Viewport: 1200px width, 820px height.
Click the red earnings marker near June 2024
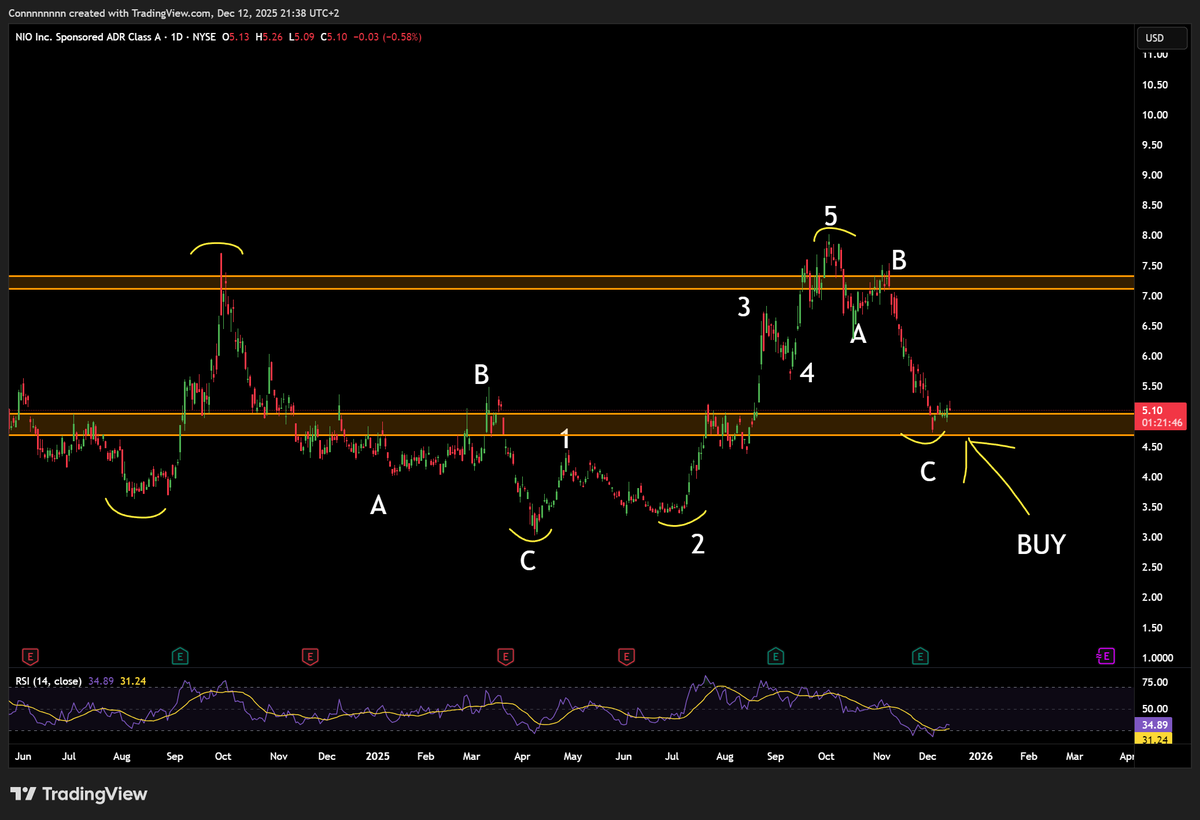pyautogui.click(x=31, y=656)
